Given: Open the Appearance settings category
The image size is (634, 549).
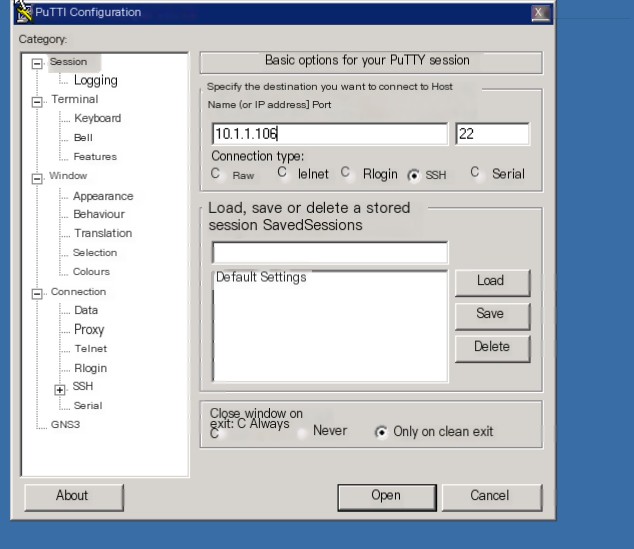Looking at the screenshot, I should 103,196.
